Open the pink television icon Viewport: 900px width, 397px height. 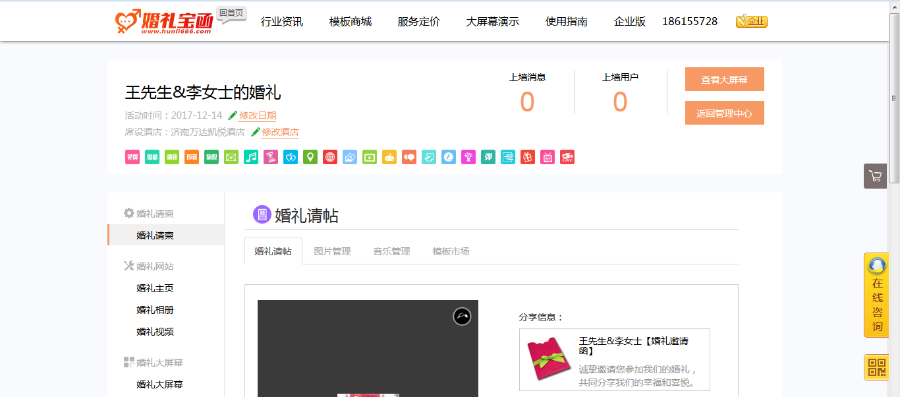(x=548, y=157)
